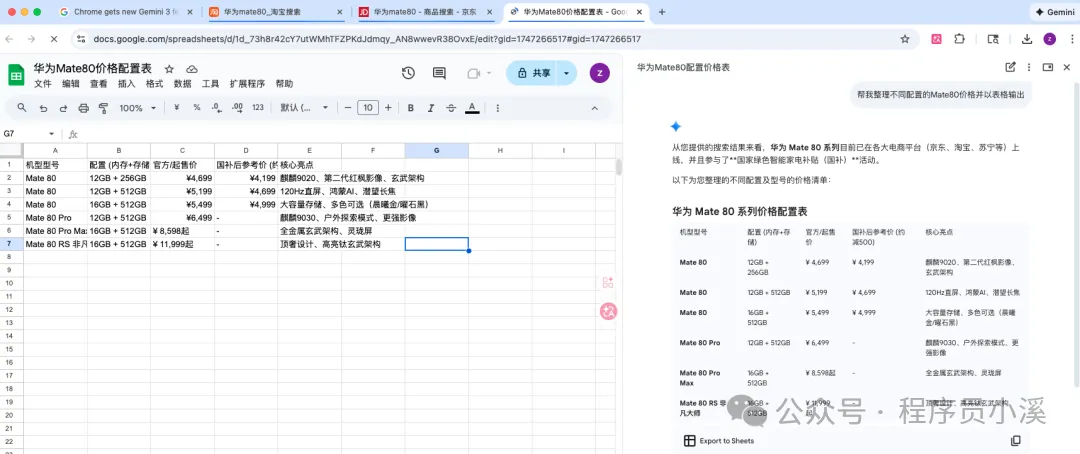
Task: Select cell with ¥4,699 in row 2
Action: pyautogui.click(x=183, y=178)
